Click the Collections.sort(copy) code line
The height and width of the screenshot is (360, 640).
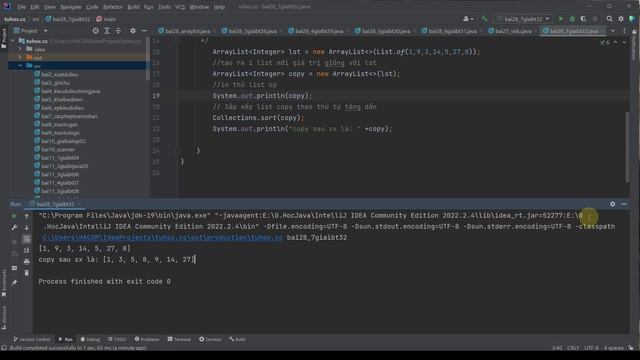click(258, 118)
